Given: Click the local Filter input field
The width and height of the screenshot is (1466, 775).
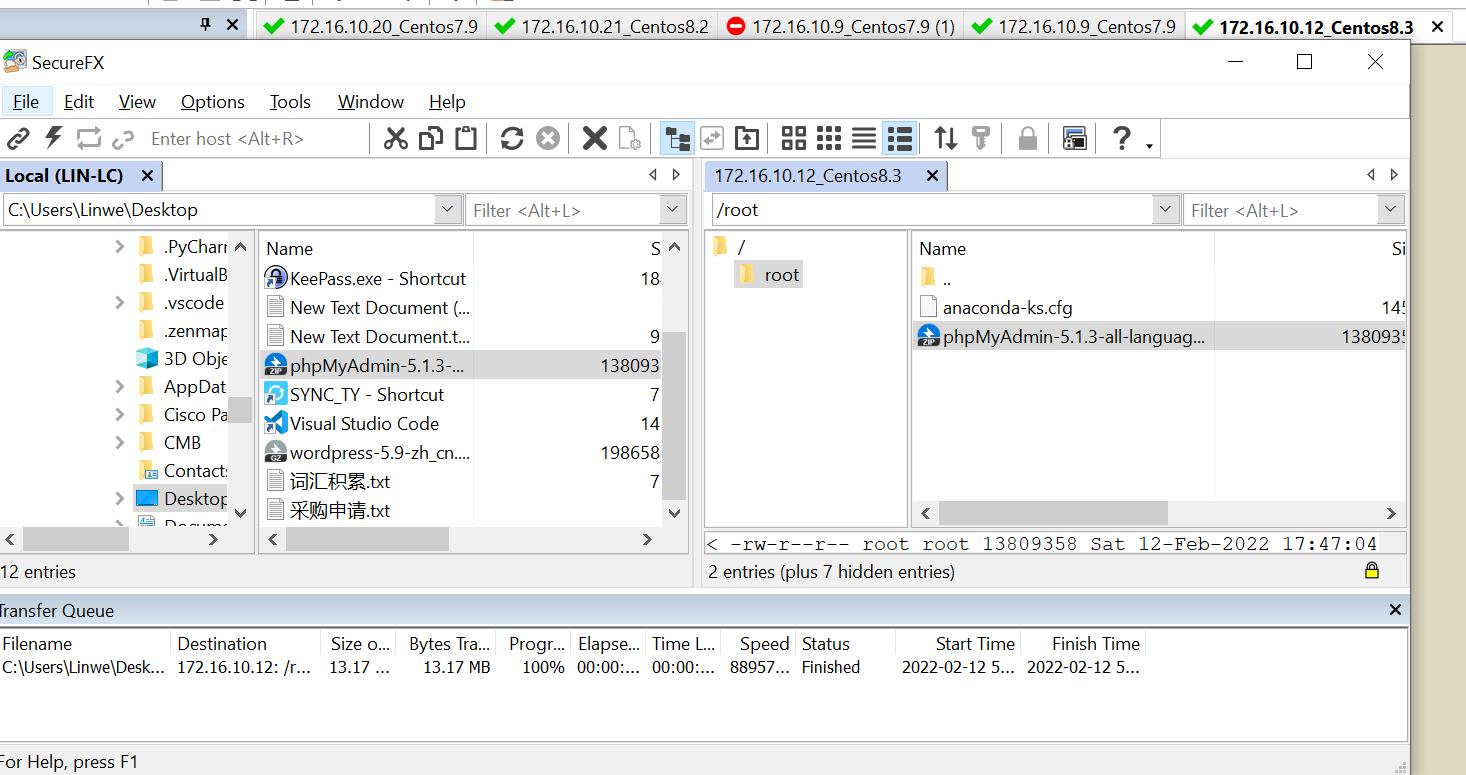Looking at the screenshot, I should pyautogui.click(x=563, y=210).
